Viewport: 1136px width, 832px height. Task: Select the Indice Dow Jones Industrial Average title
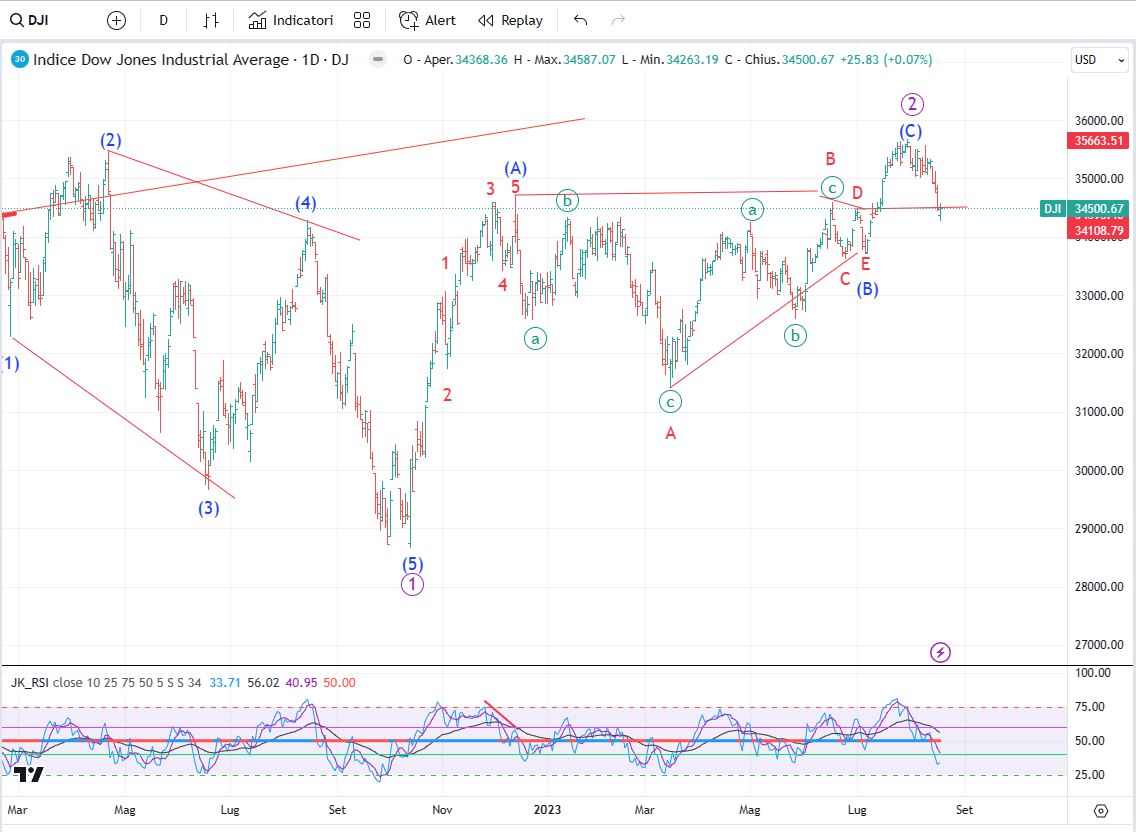pyautogui.click(x=161, y=59)
